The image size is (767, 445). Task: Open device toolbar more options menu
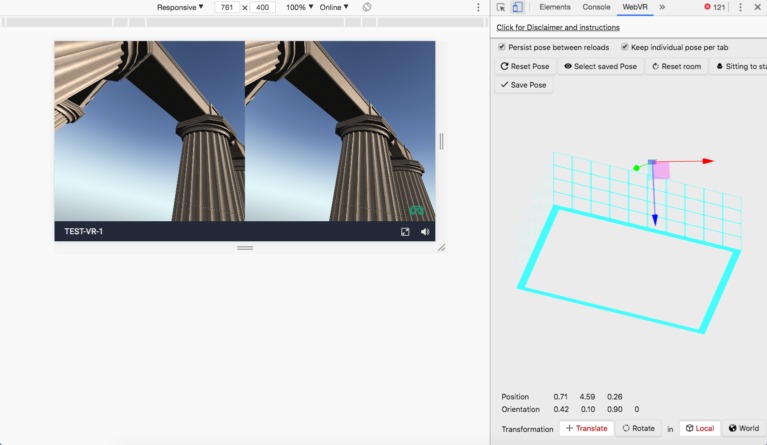coord(478,7)
